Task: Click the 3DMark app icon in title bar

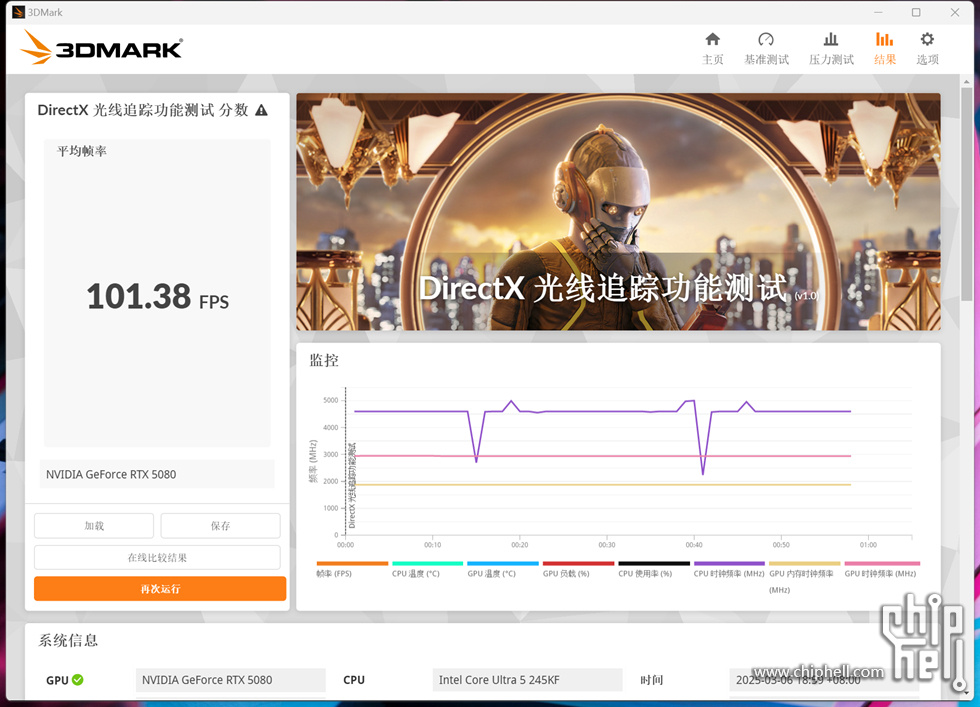Action: pos(18,12)
